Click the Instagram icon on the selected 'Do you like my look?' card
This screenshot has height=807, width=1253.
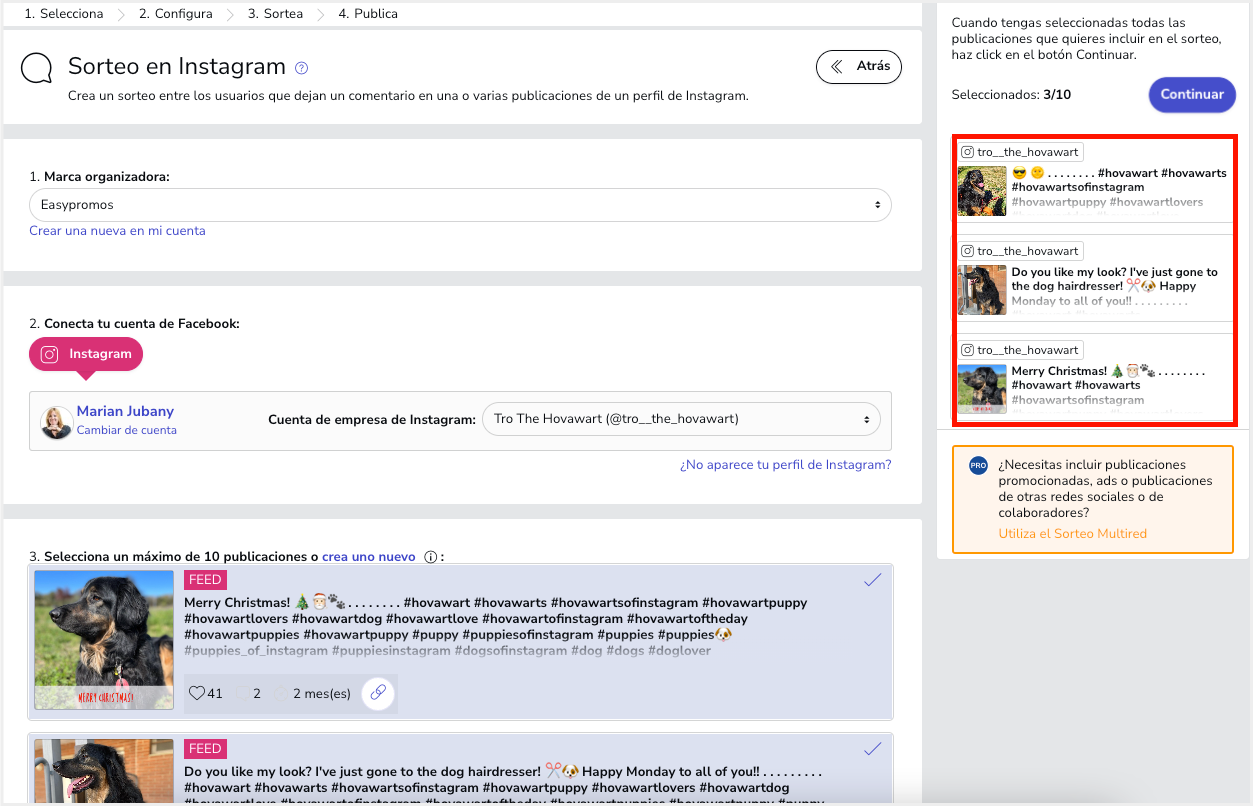(967, 251)
